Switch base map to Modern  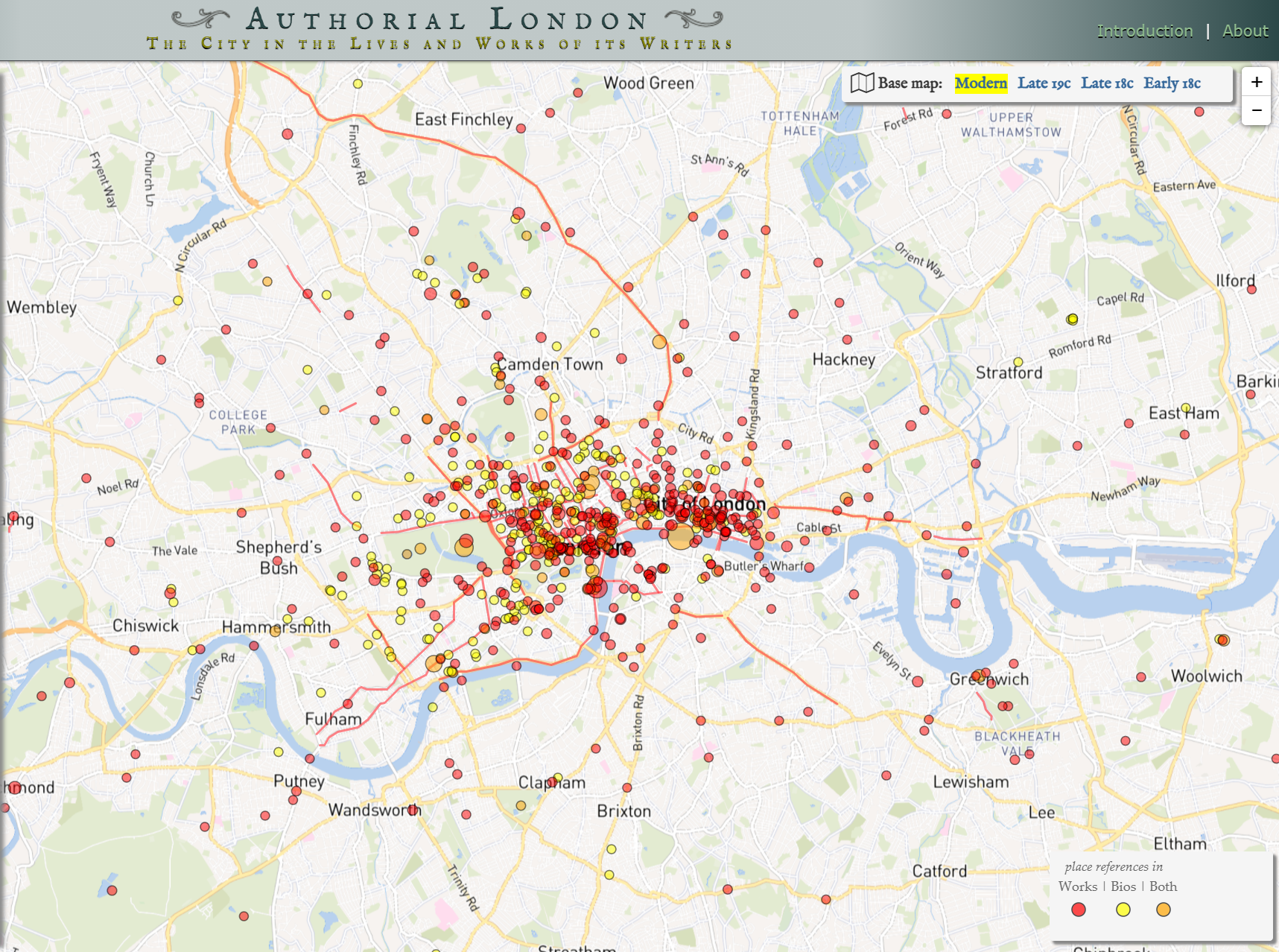tap(980, 83)
